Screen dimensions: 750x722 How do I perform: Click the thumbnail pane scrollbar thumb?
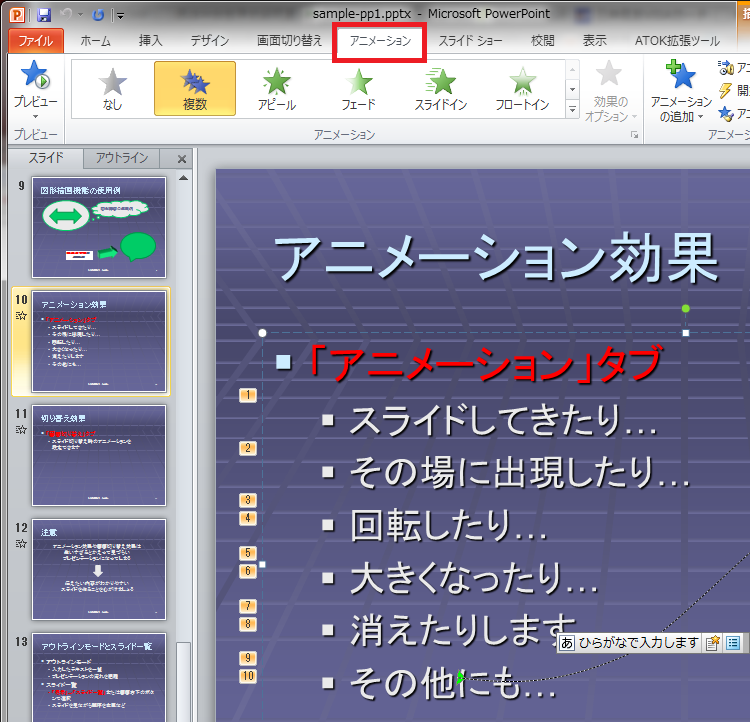[183, 681]
